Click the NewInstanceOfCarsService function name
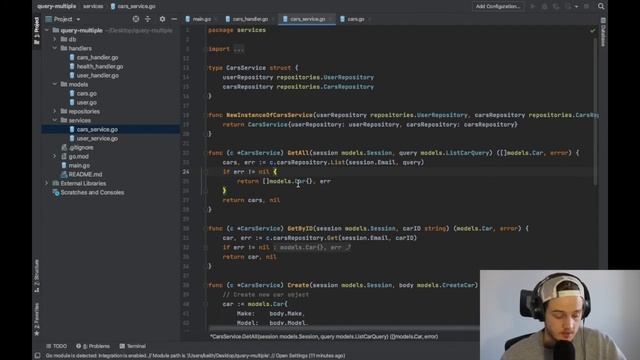The width and height of the screenshot is (640, 360). tap(269, 115)
